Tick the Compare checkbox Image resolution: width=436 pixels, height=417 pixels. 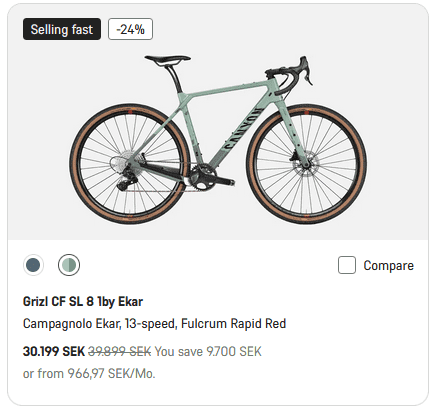[x=347, y=265]
